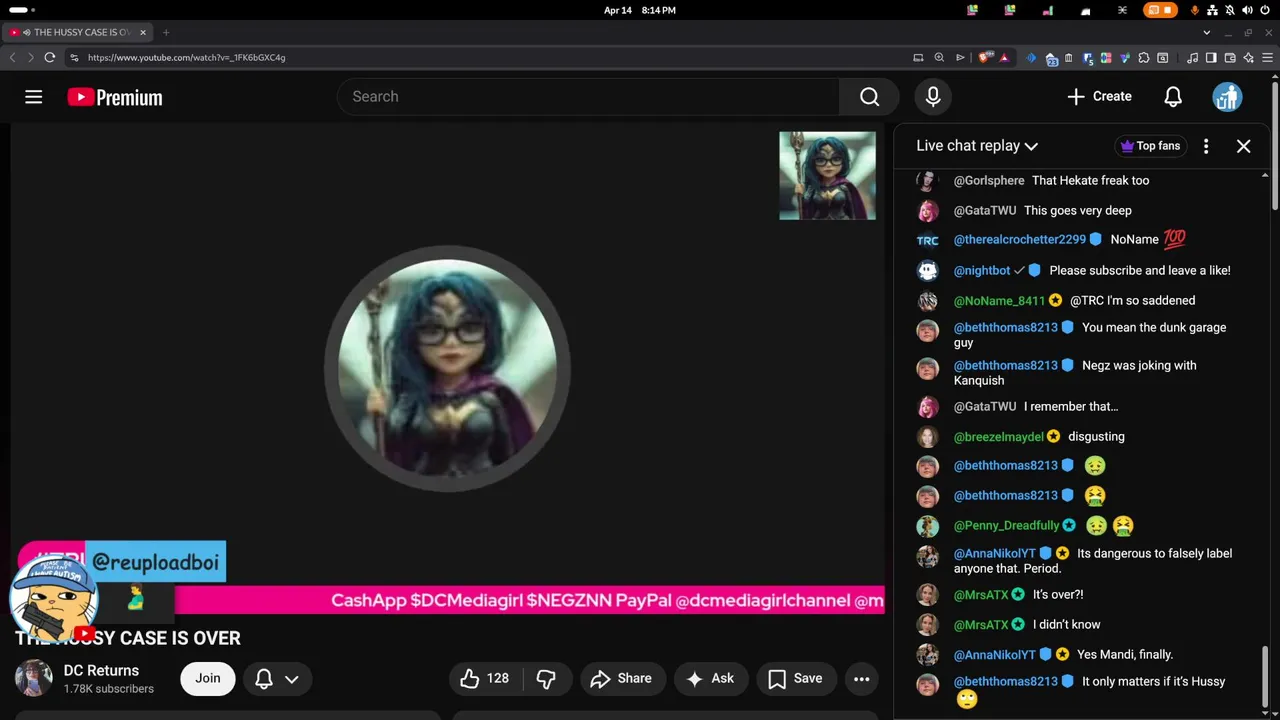This screenshot has width=1280, height=720.
Task: Go forward in browser history
Action: [31, 57]
